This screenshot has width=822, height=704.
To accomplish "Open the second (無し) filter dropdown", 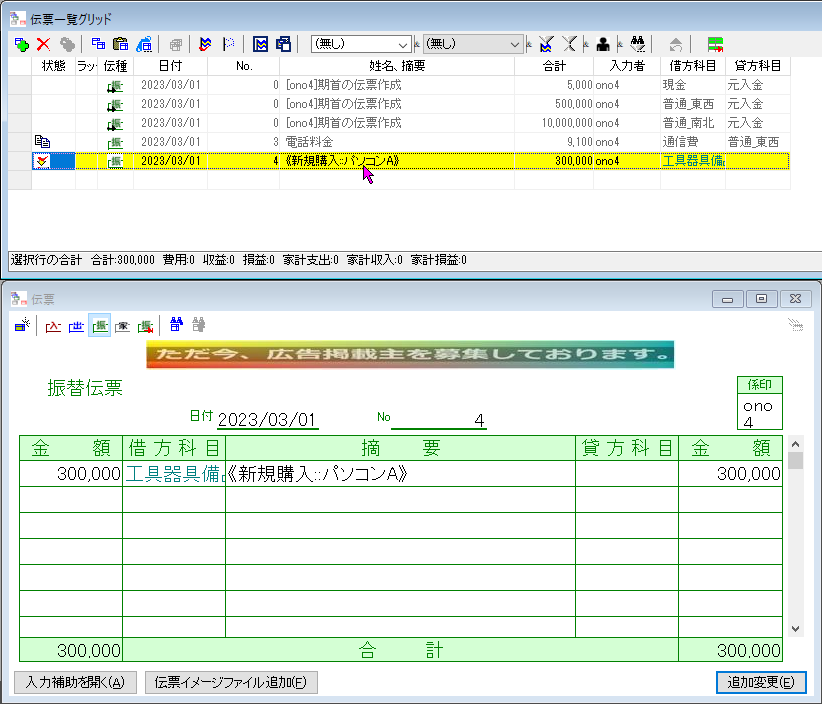I will [473, 45].
